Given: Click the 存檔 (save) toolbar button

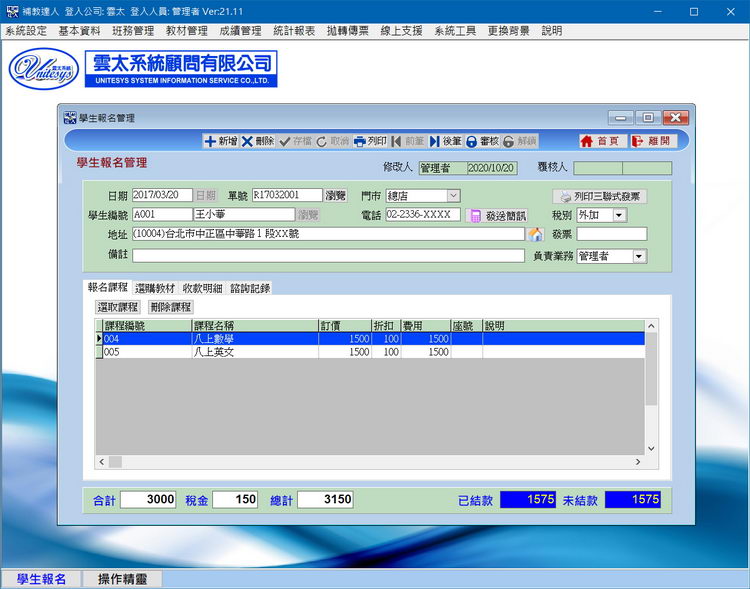Looking at the screenshot, I should [x=296, y=141].
